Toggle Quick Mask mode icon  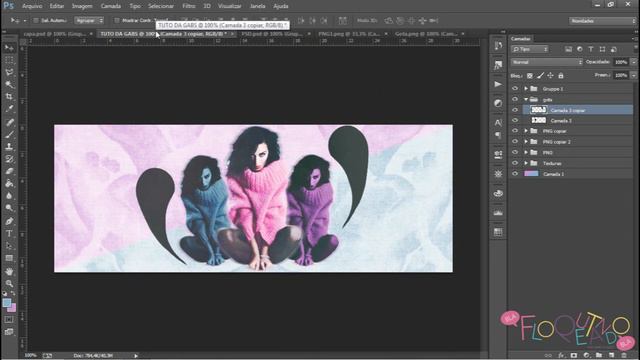pos(9,320)
